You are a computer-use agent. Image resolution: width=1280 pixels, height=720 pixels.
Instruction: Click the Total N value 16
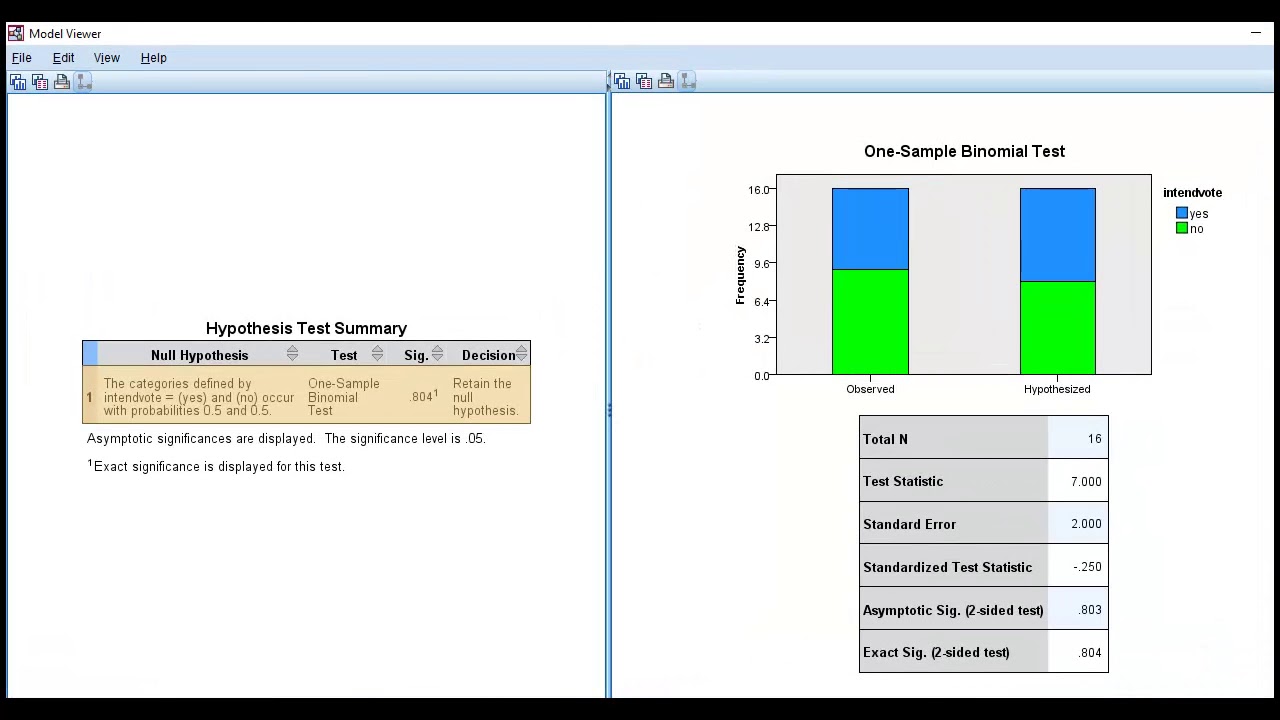click(x=1094, y=439)
